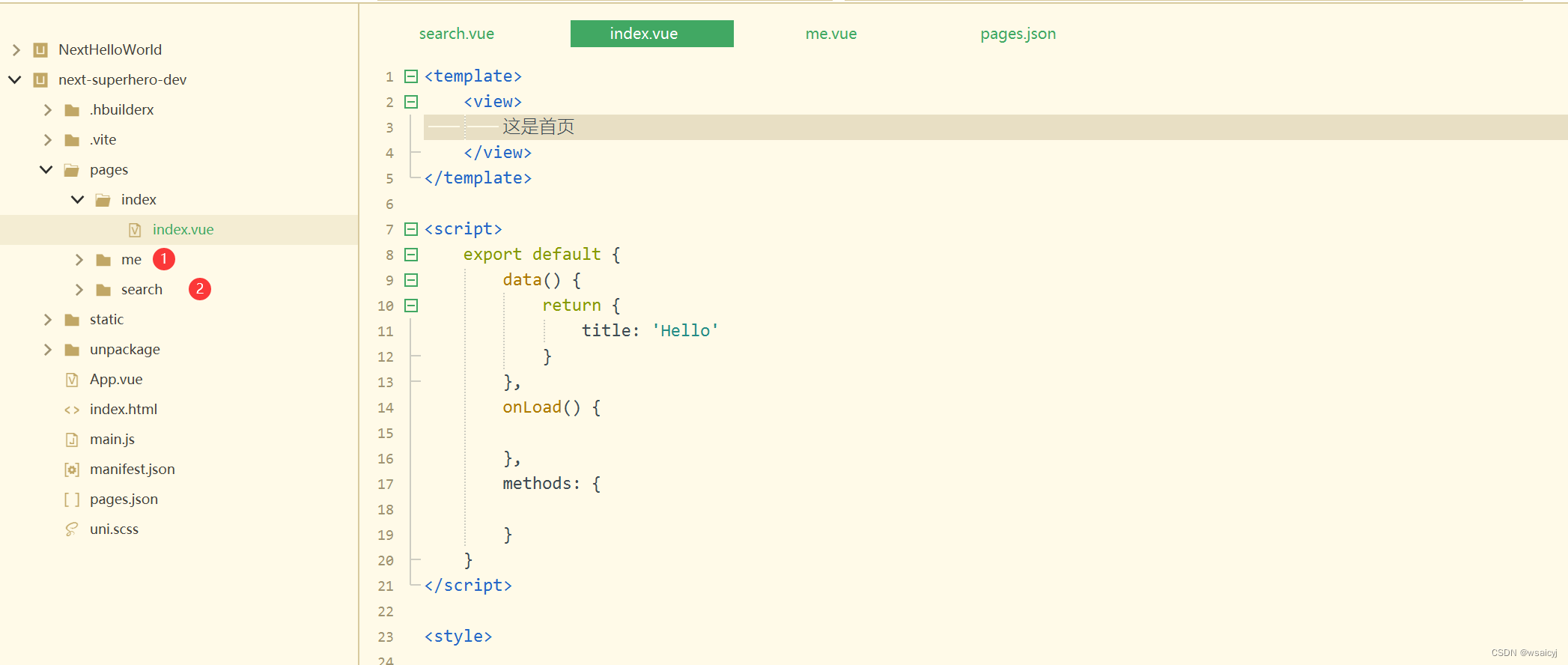Image resolution: width=1568 pixels, height=665 pixels.
Task: Click the <style> tag on line 23
Action: [x=458, y=637]
